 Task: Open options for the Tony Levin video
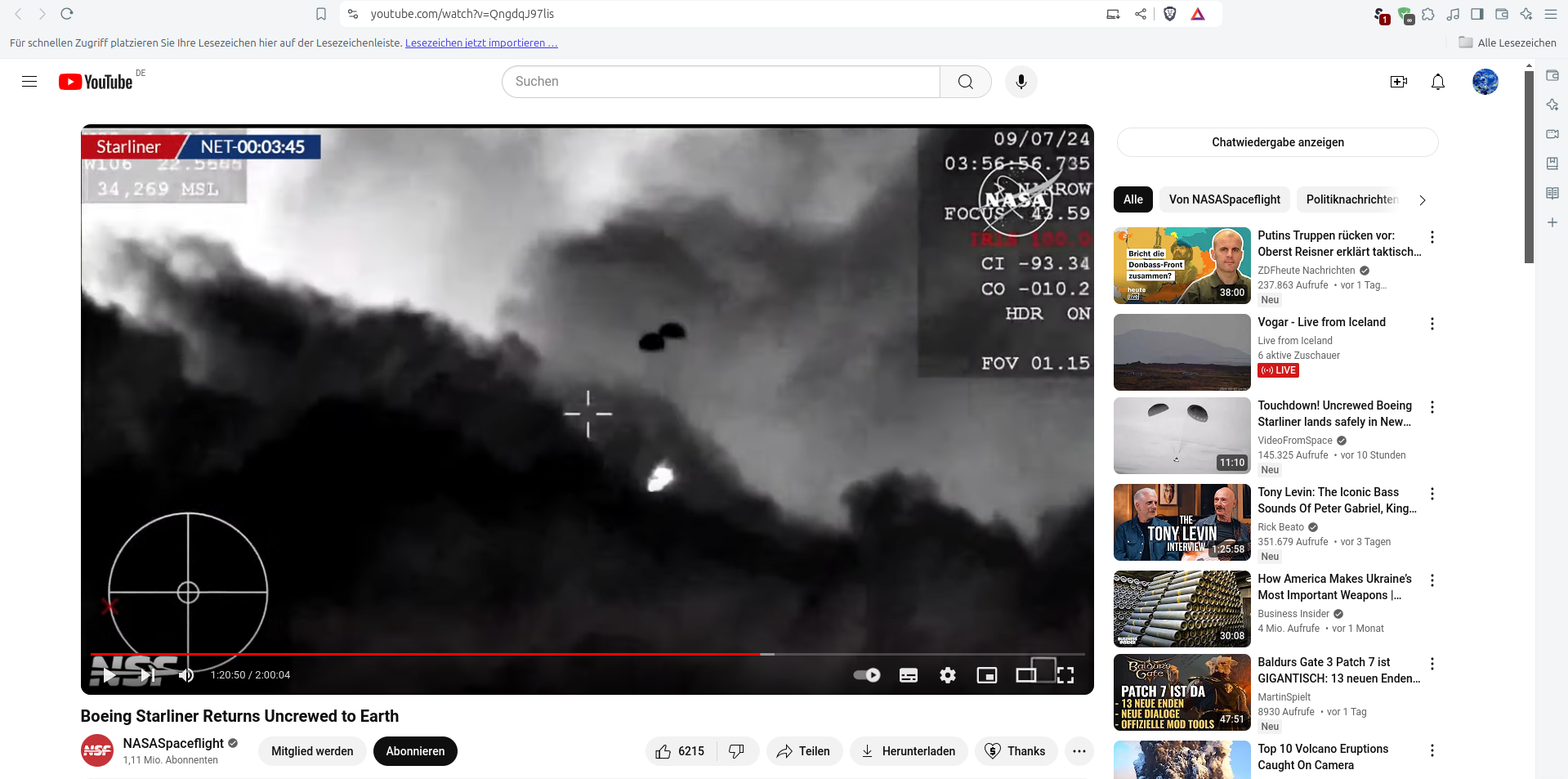tap(1432, 494)
